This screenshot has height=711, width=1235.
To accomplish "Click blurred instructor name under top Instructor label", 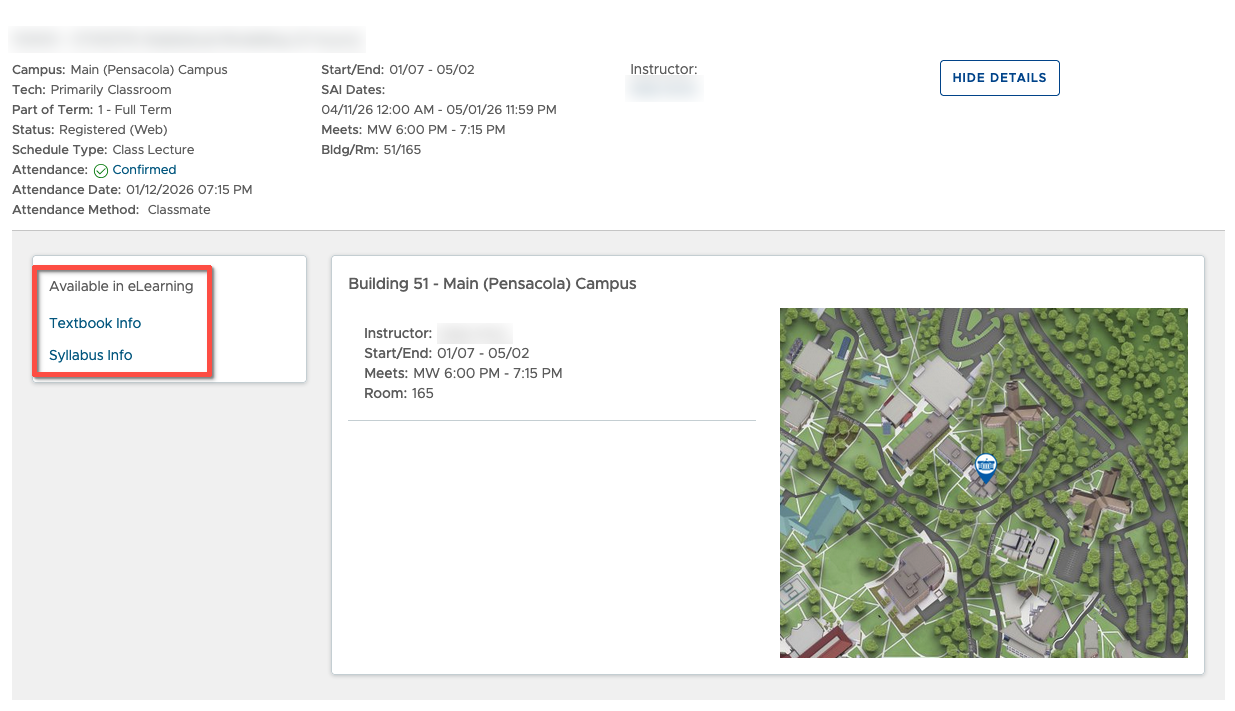I will [664, 89].
